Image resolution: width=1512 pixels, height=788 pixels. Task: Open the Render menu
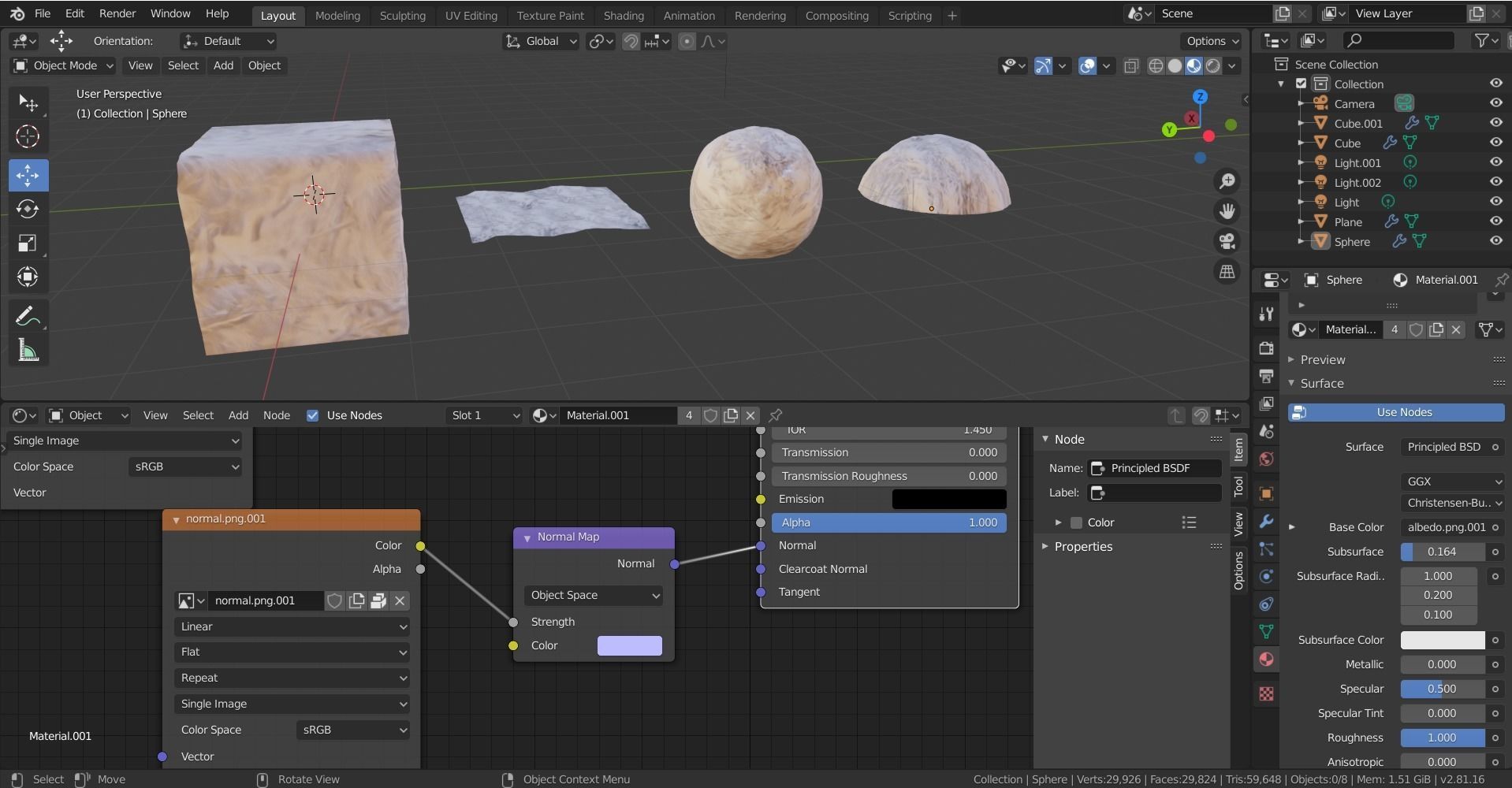[x=117, y=13]
